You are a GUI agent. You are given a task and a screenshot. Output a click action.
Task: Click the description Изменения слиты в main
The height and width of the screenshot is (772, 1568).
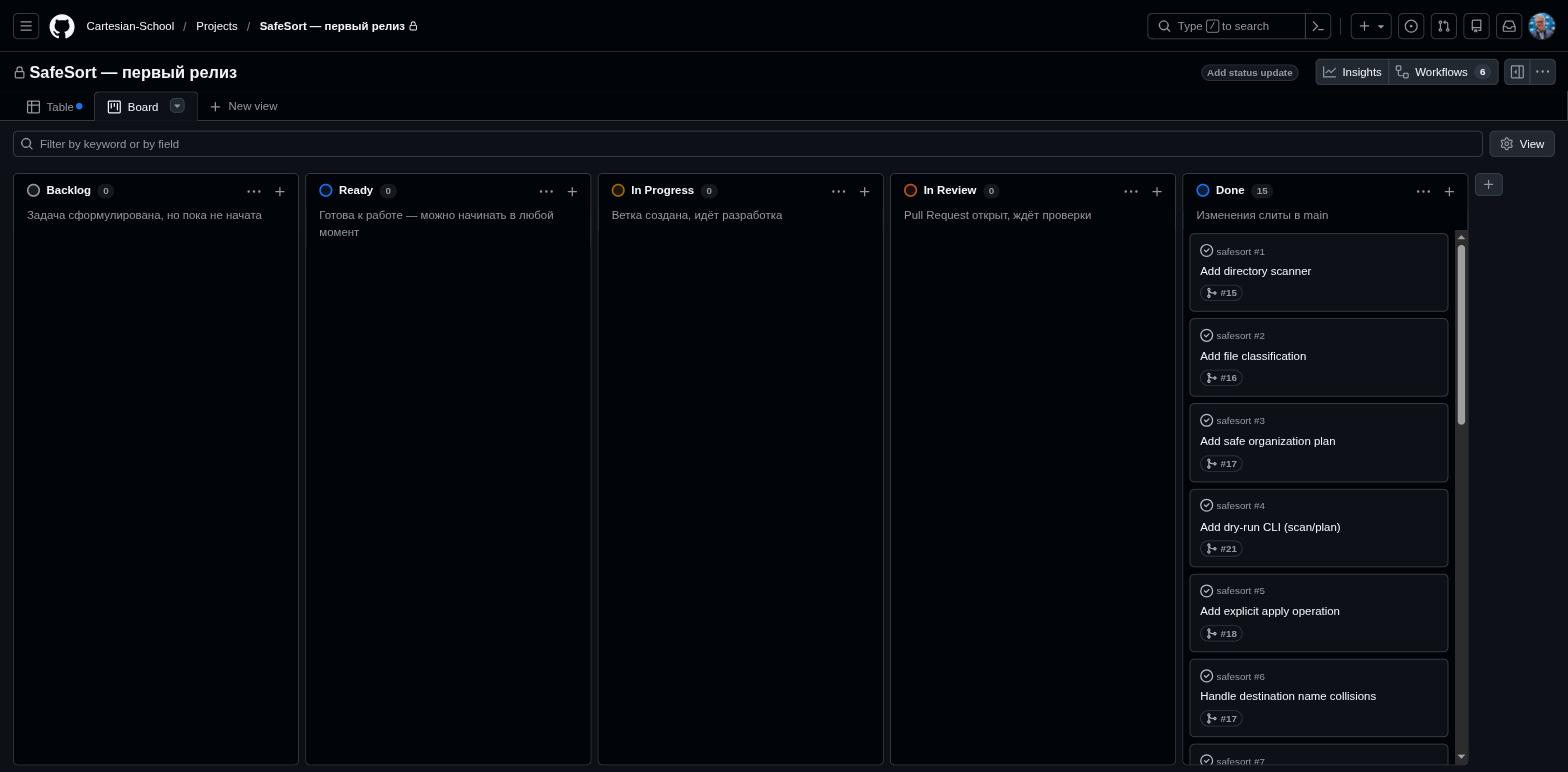tap(1262, 215)
